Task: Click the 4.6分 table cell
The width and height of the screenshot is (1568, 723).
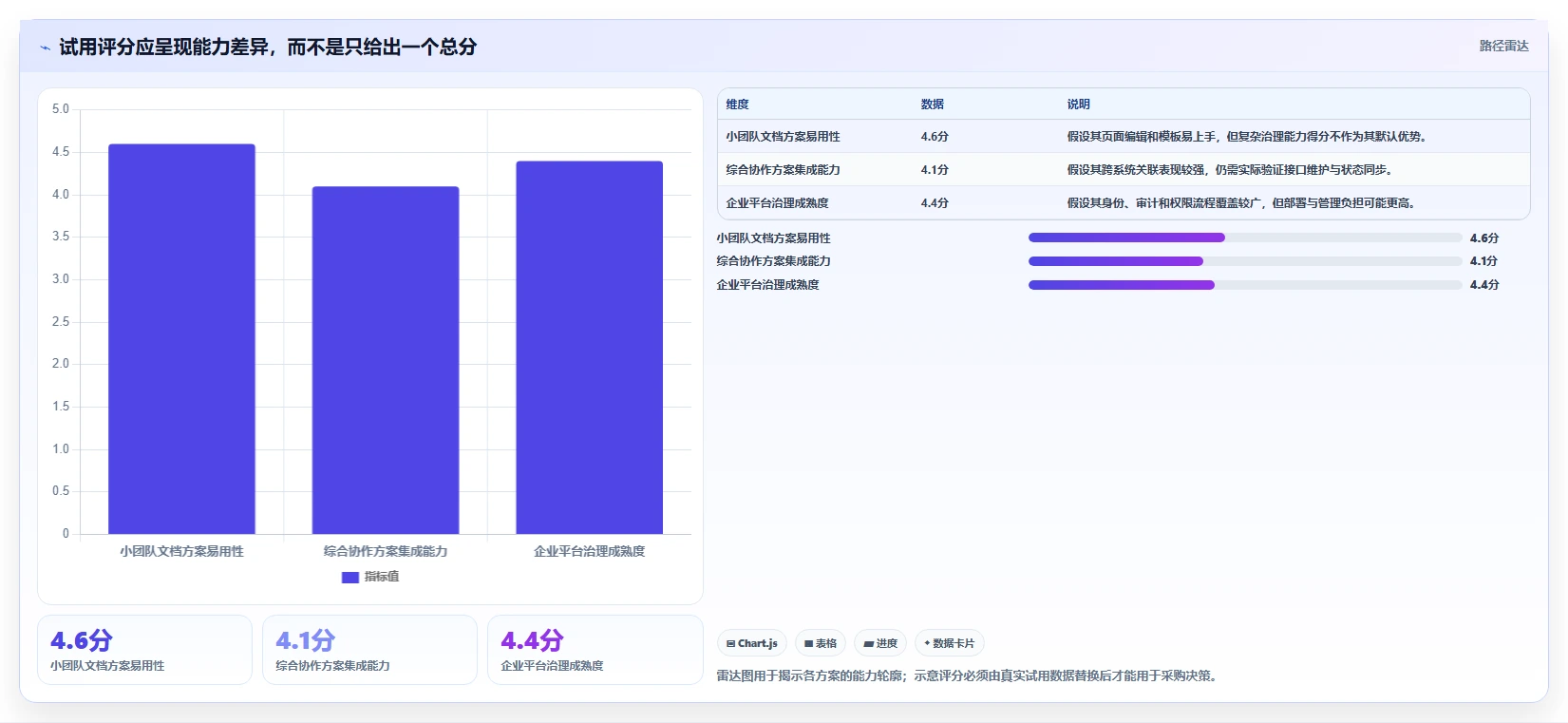Action: point(935,137)
